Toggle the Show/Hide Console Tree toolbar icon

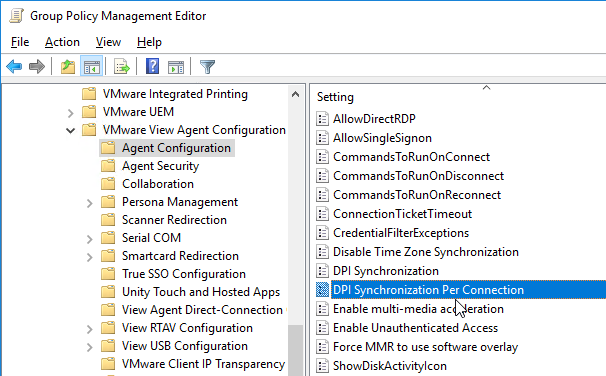92,66
